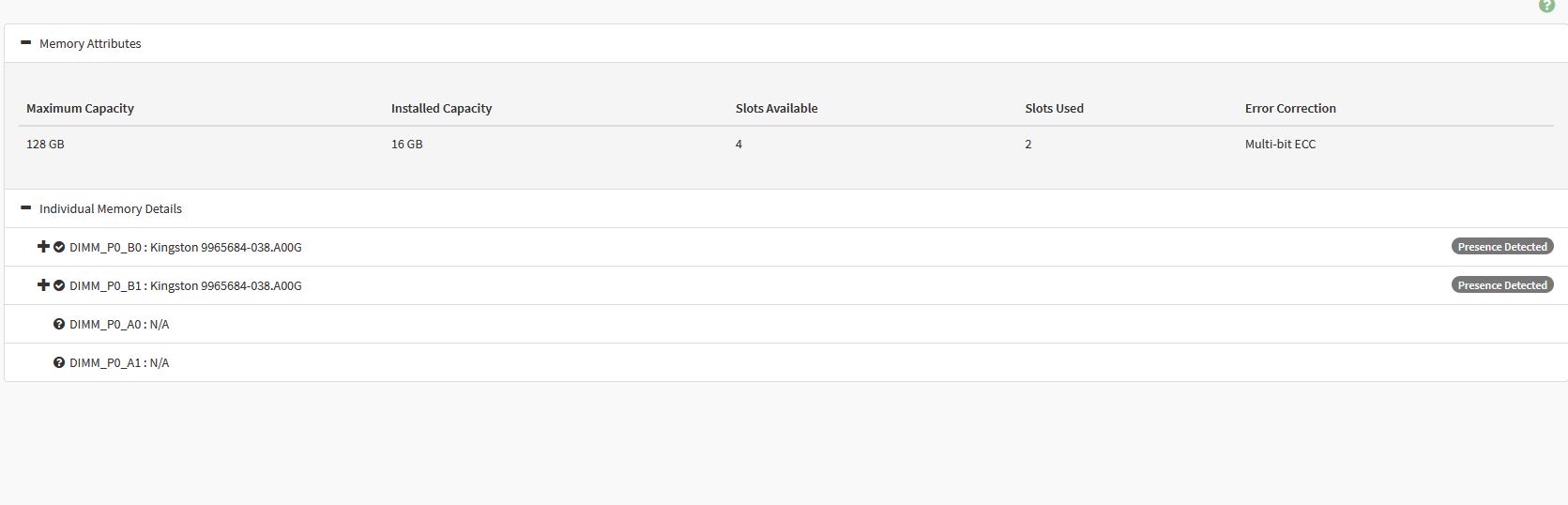
Task: Click the Maximum Capacity column header
Action: point(80,108)
